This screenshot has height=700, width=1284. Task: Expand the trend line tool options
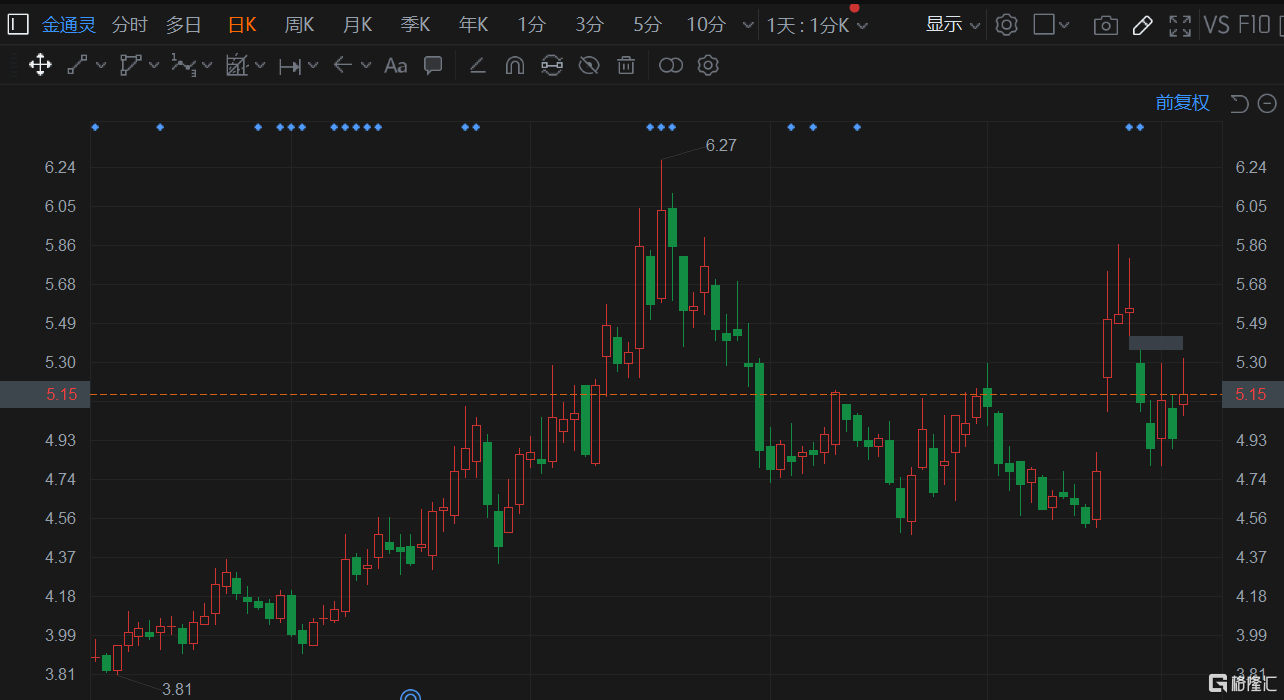100,66
